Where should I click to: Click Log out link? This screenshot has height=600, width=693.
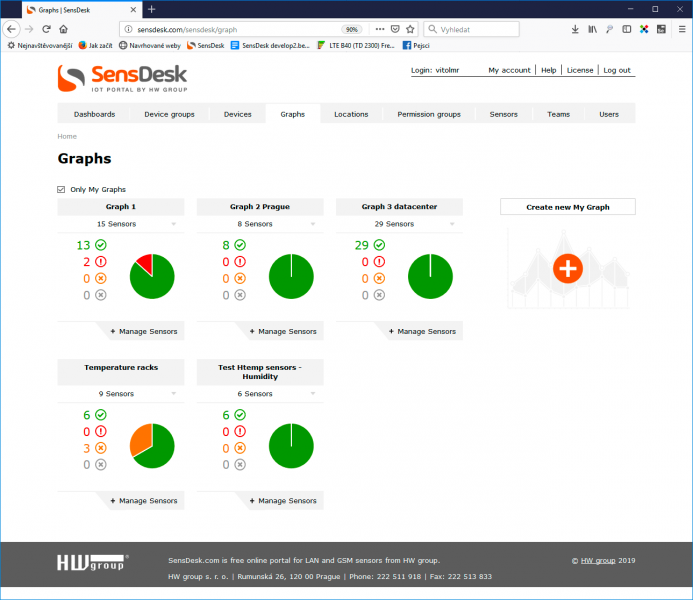(x=617, y=70)
